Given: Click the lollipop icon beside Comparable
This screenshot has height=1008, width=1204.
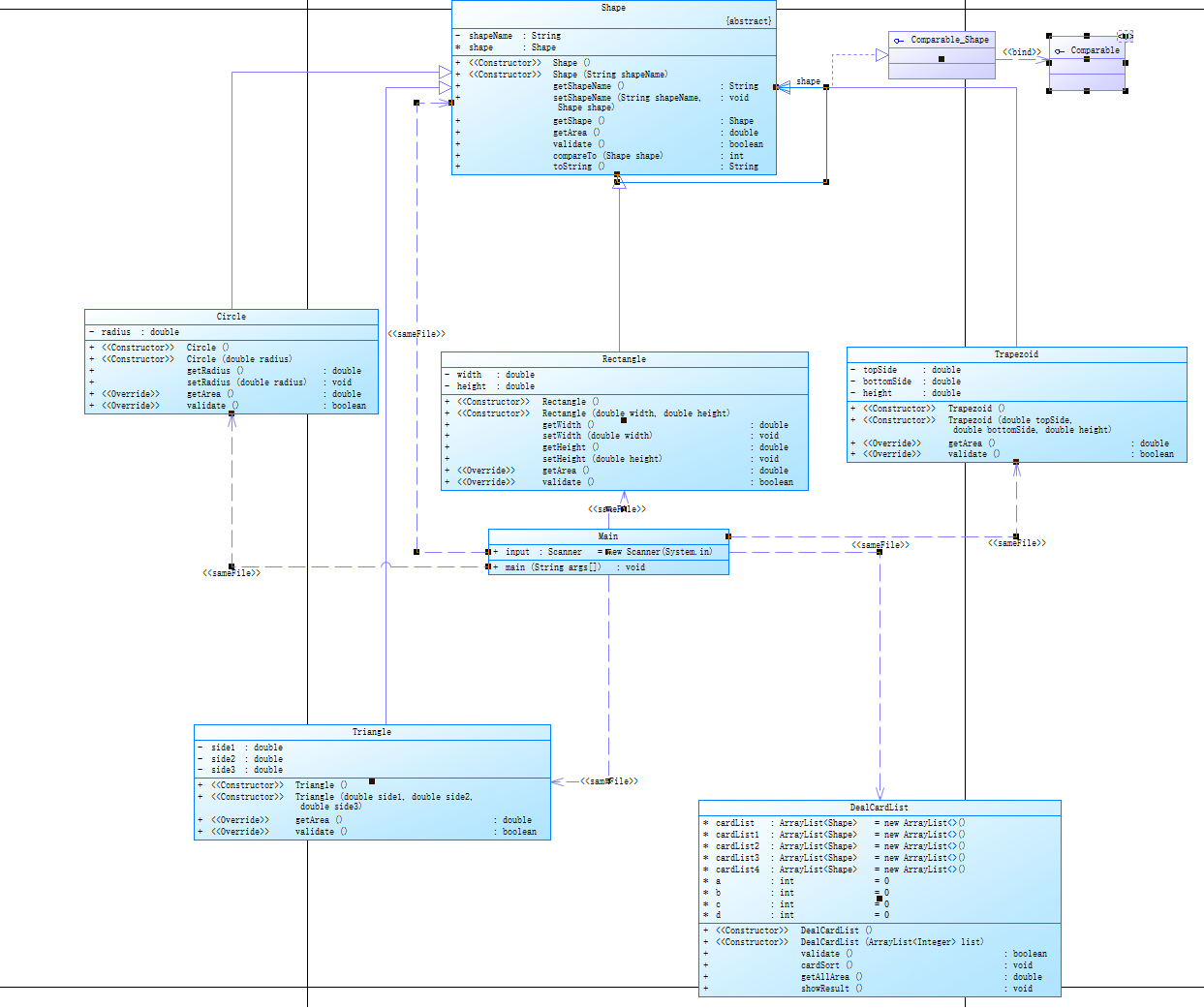Looking at the screenshot, I should click(x=1060, y=50).
